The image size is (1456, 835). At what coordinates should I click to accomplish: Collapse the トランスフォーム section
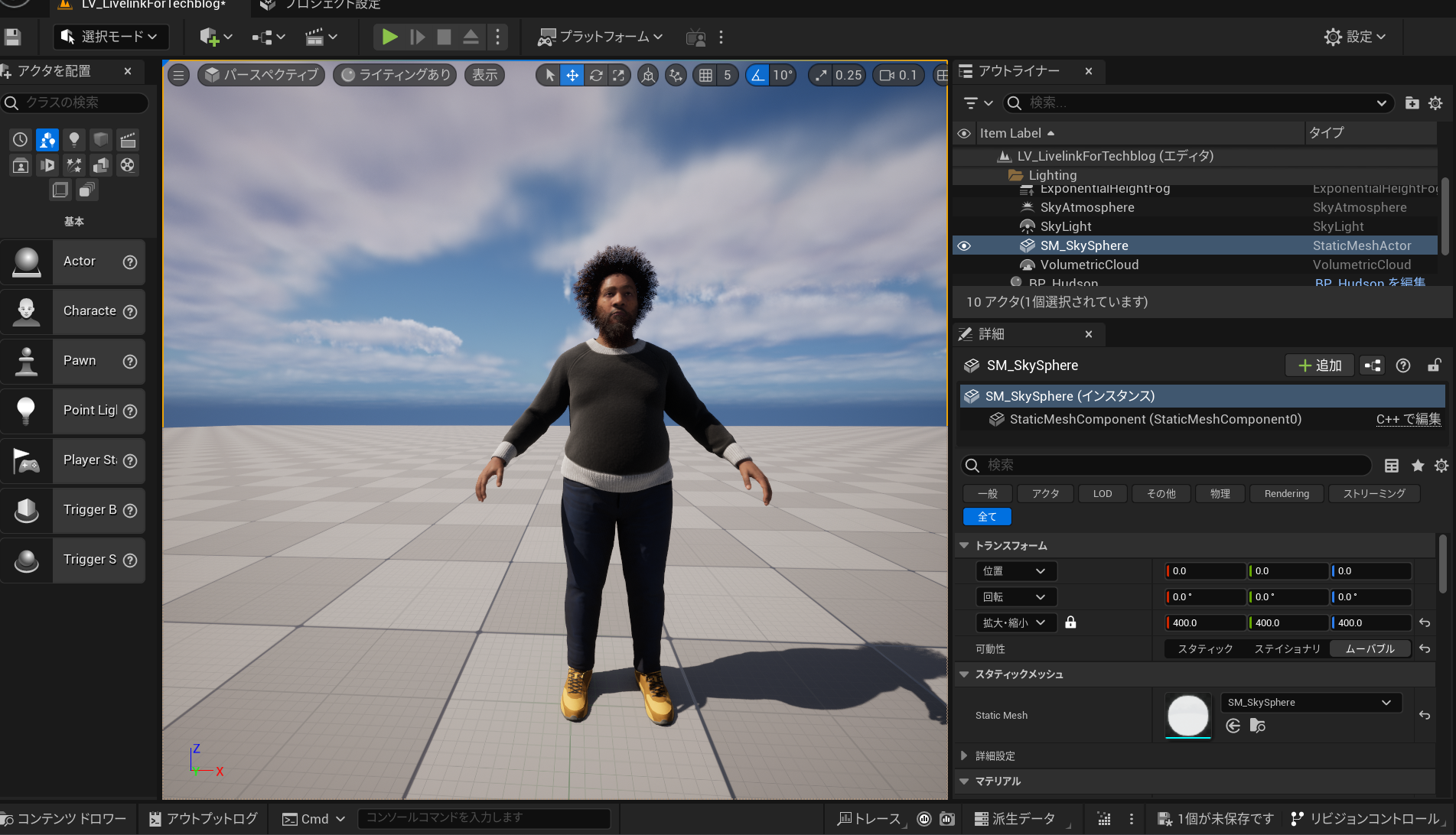click(x=964, y=546)
